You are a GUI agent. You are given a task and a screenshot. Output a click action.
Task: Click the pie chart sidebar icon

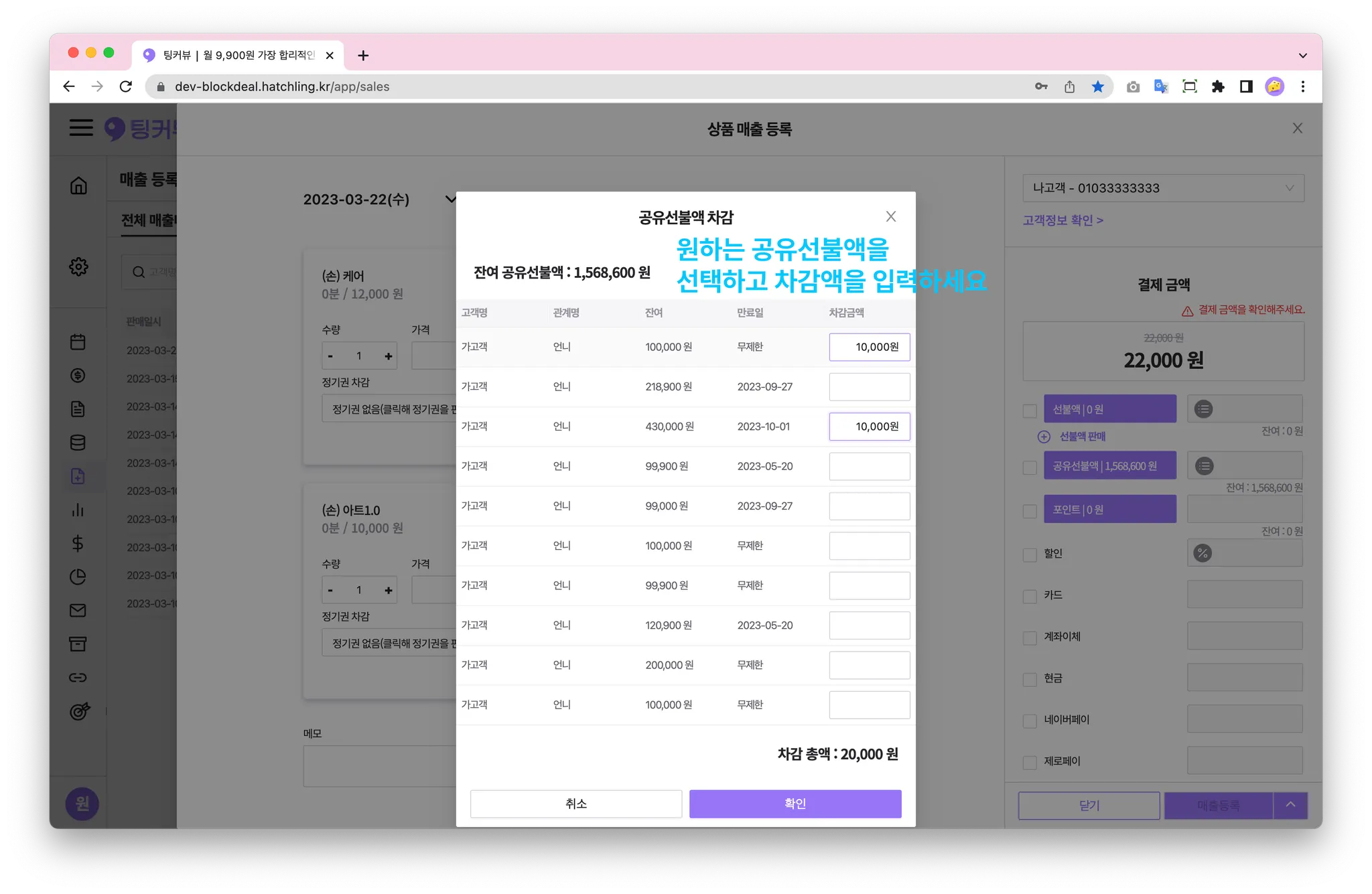[x=78, y=577]
